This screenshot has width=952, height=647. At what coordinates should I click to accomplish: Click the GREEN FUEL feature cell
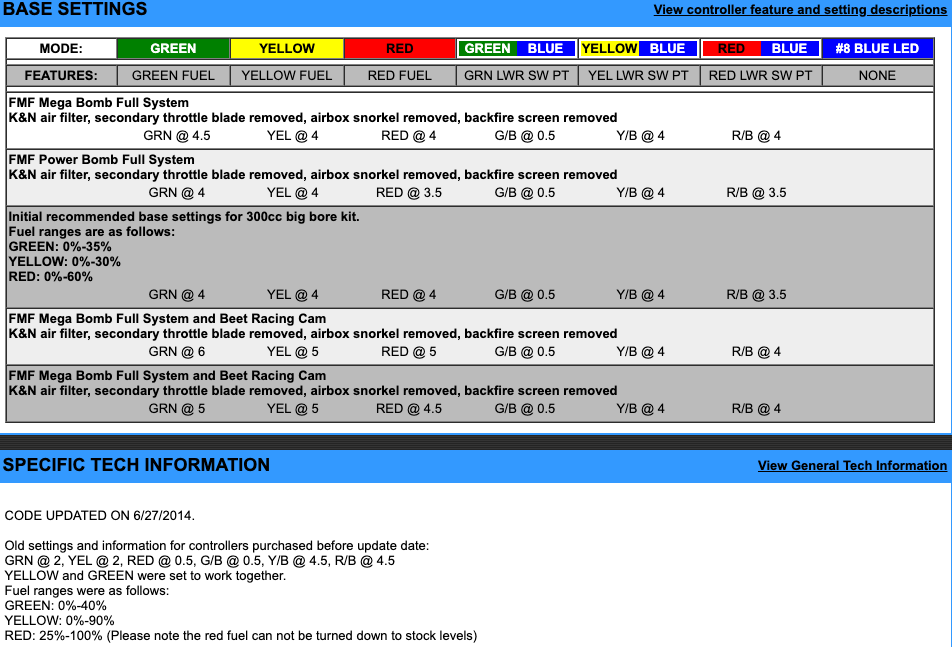point(173,75)
